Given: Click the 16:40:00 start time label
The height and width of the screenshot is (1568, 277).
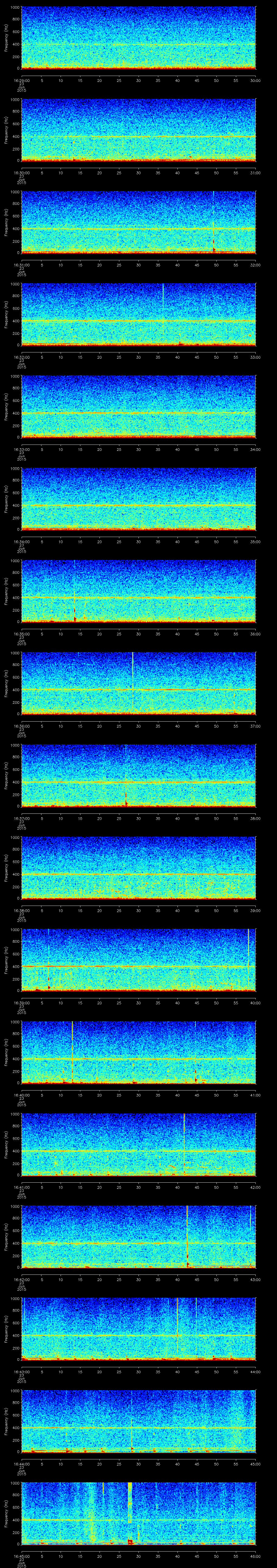Looking at the screenshot, I should 21,1095.
